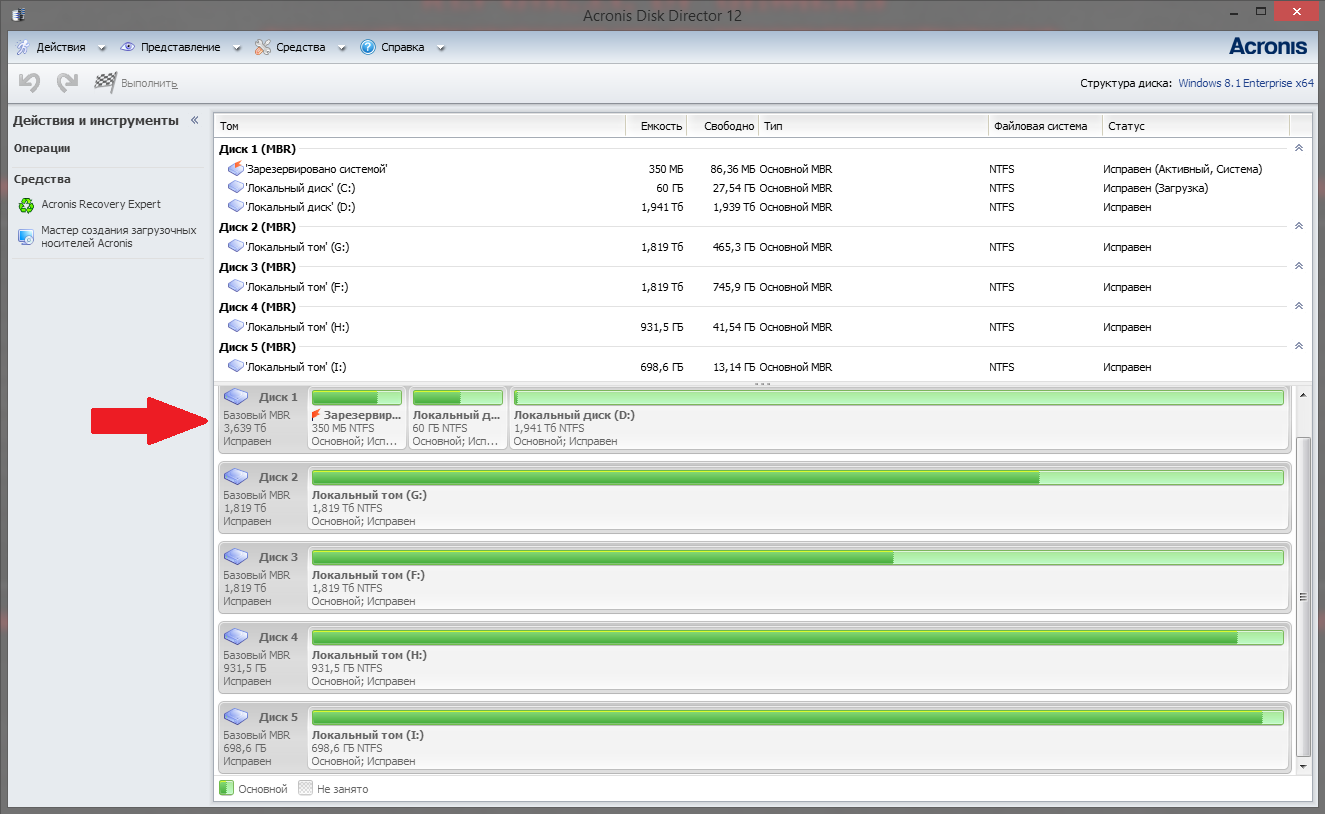Click Выполнить to commit pending operations
Image resolution: width=1325 pixels, height=814 pixels.
point(136,83)
